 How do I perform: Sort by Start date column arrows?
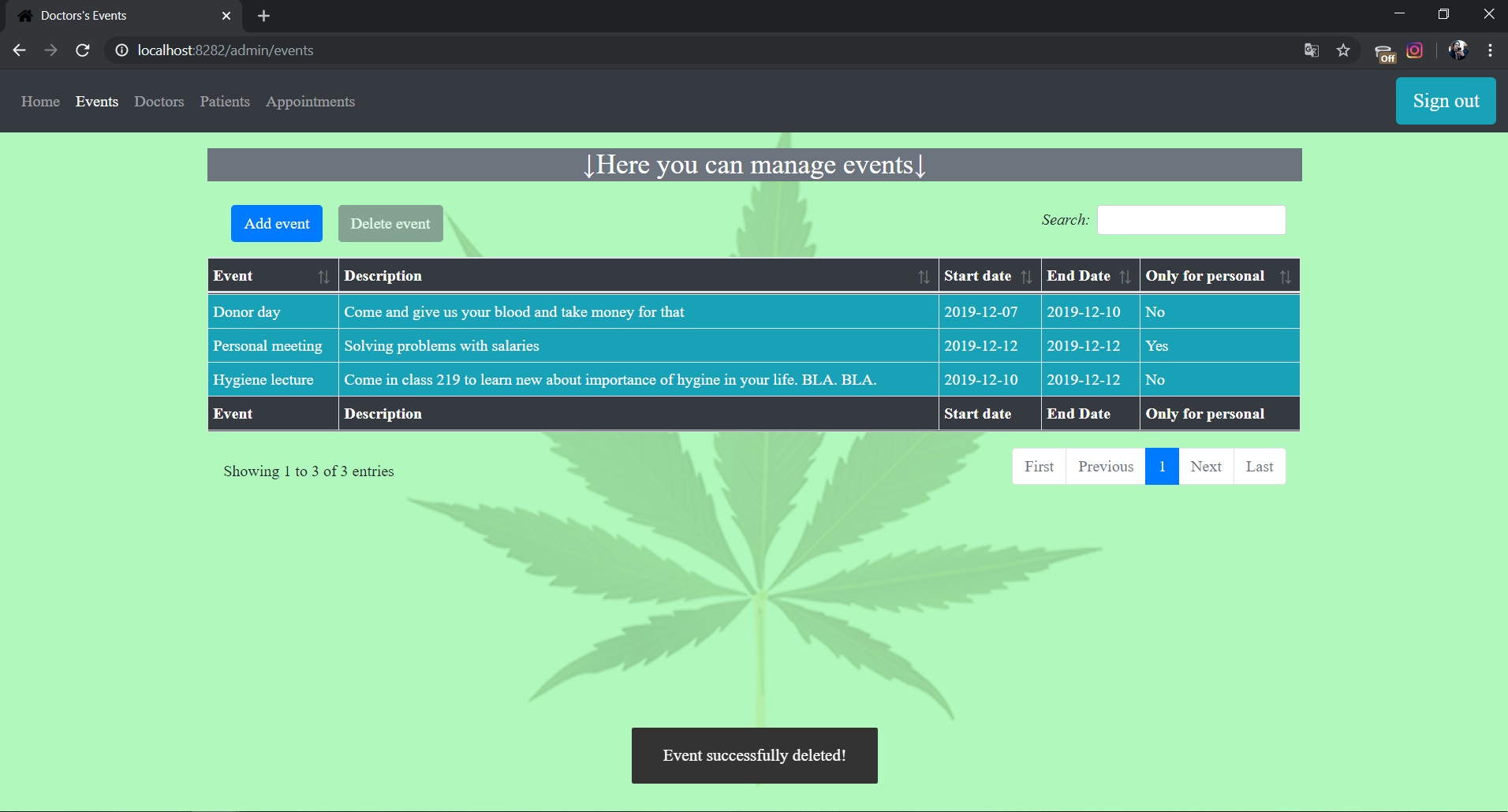click(1026, 277)
